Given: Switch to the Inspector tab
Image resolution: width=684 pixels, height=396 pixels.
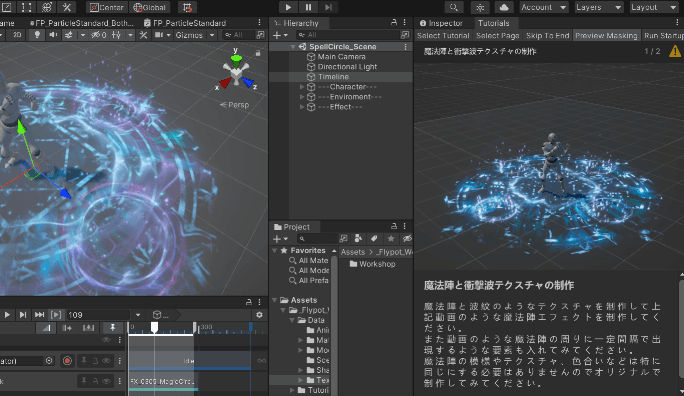Looking at the screenshot, I should pyautogui.click(x=441, y=23).
